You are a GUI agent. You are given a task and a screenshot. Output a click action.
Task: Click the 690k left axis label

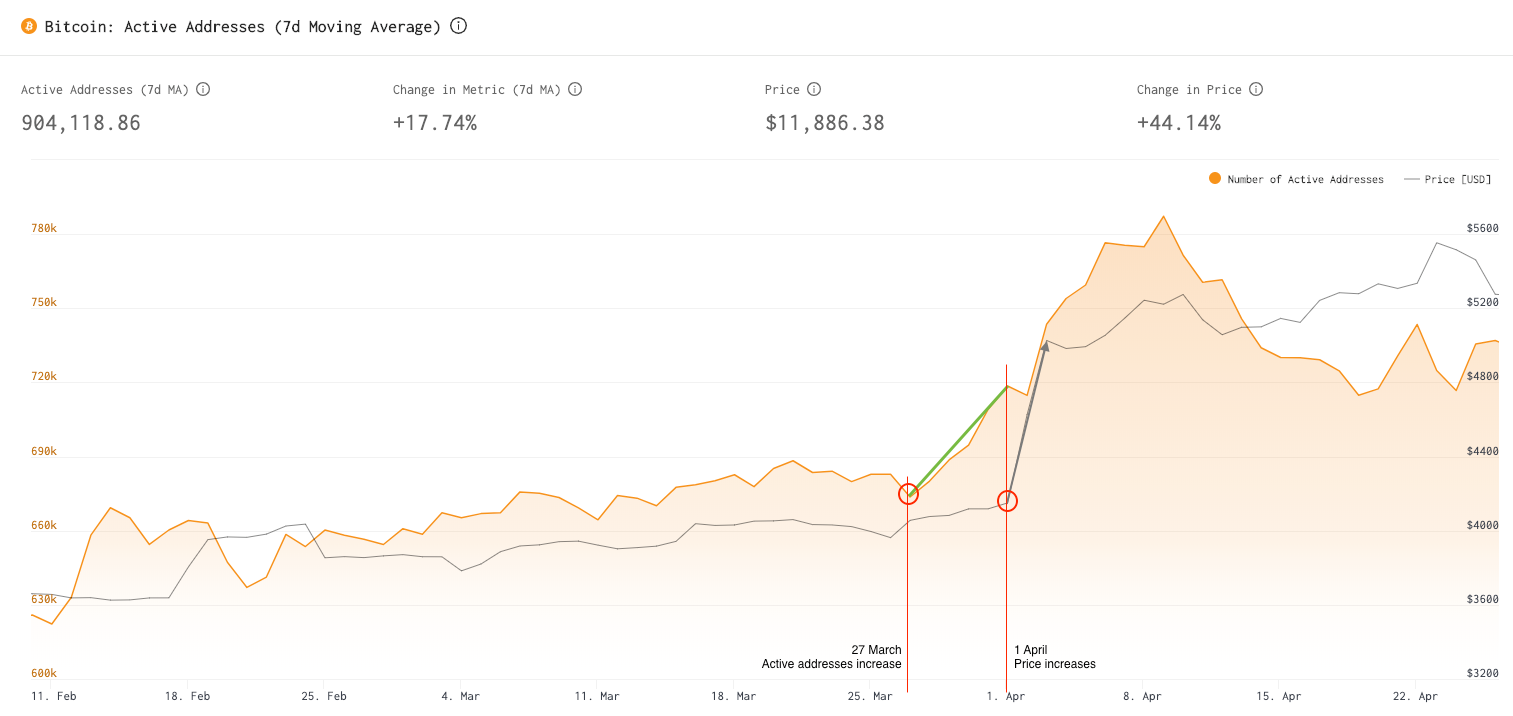44,452
